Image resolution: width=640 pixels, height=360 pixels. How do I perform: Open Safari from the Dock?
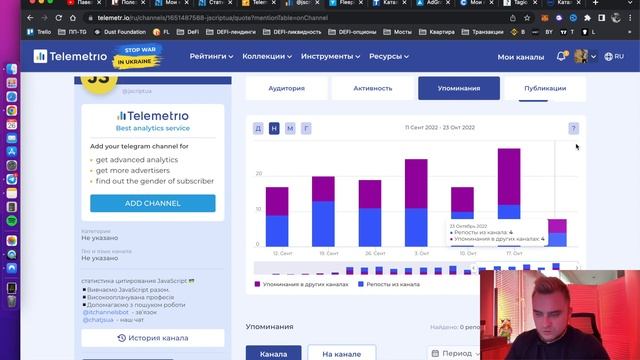click(x=12, y=97)
